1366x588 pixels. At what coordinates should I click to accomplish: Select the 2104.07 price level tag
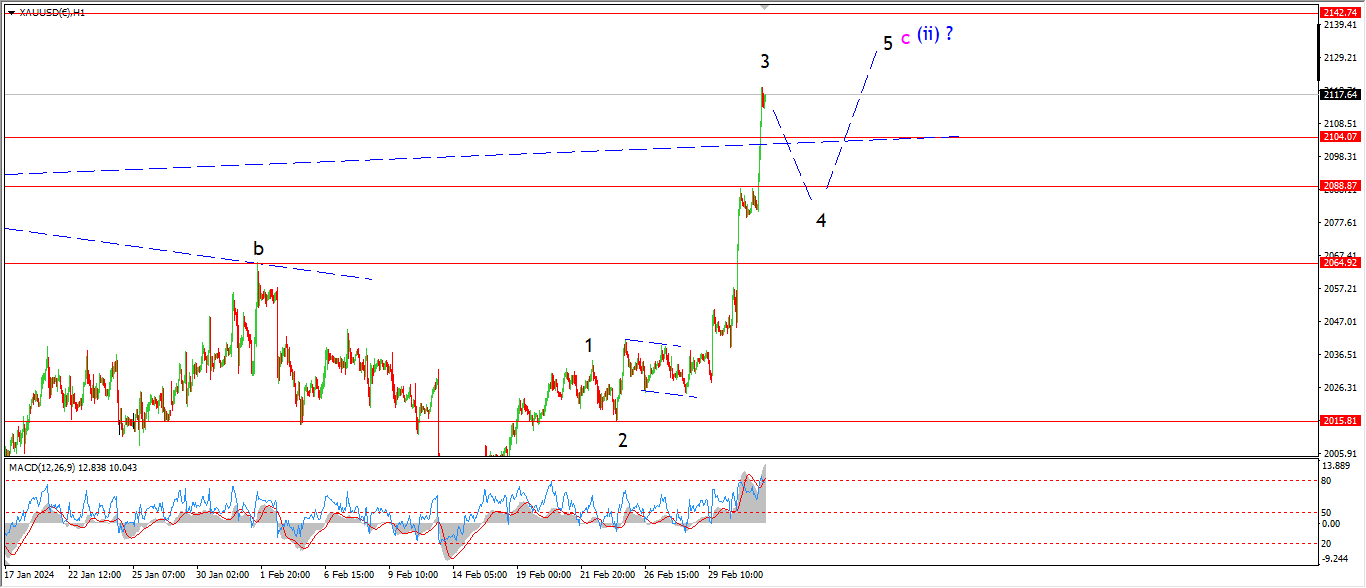[x=1339, y=137]
